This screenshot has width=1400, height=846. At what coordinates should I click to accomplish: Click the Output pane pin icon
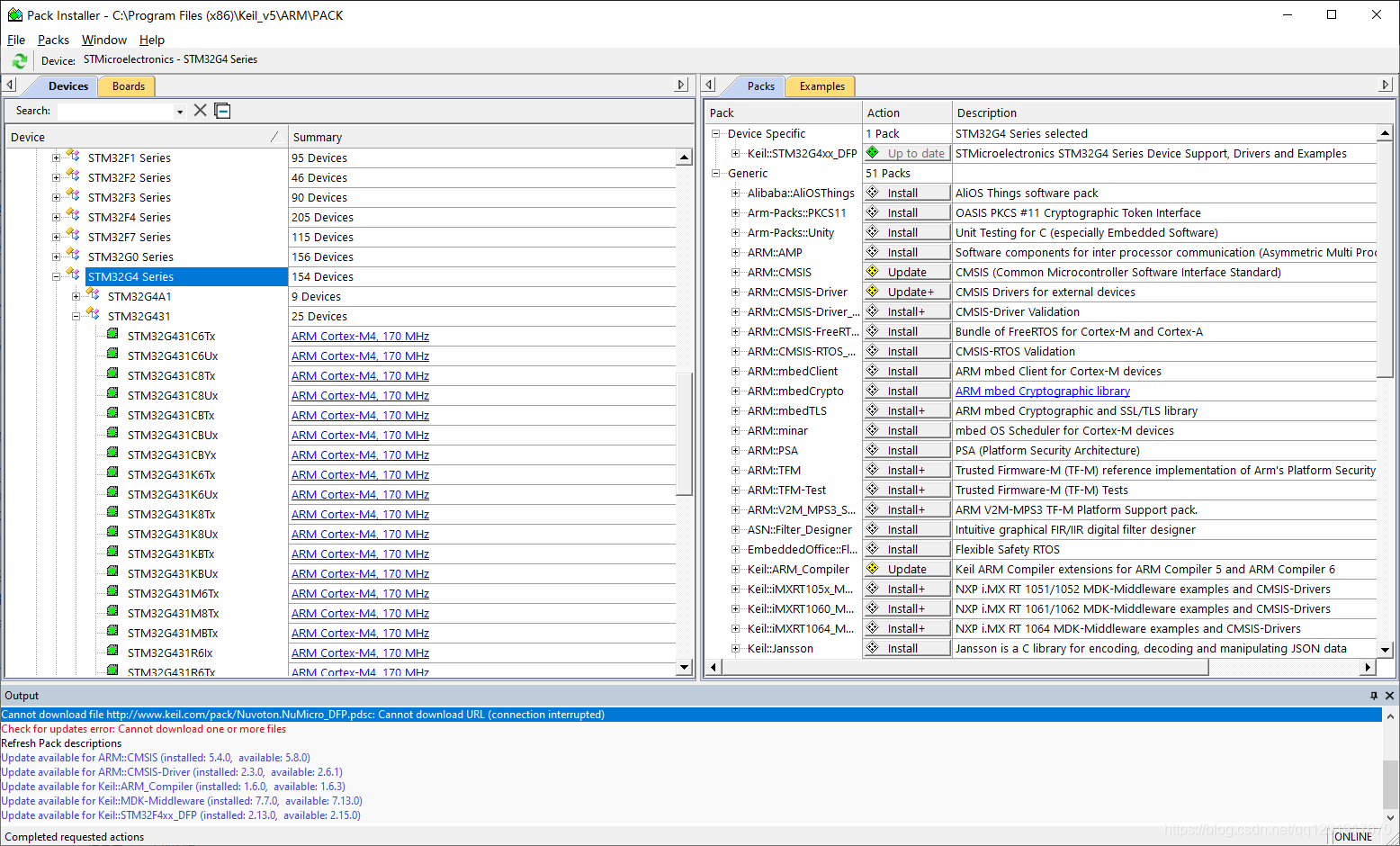(1374, 696)
